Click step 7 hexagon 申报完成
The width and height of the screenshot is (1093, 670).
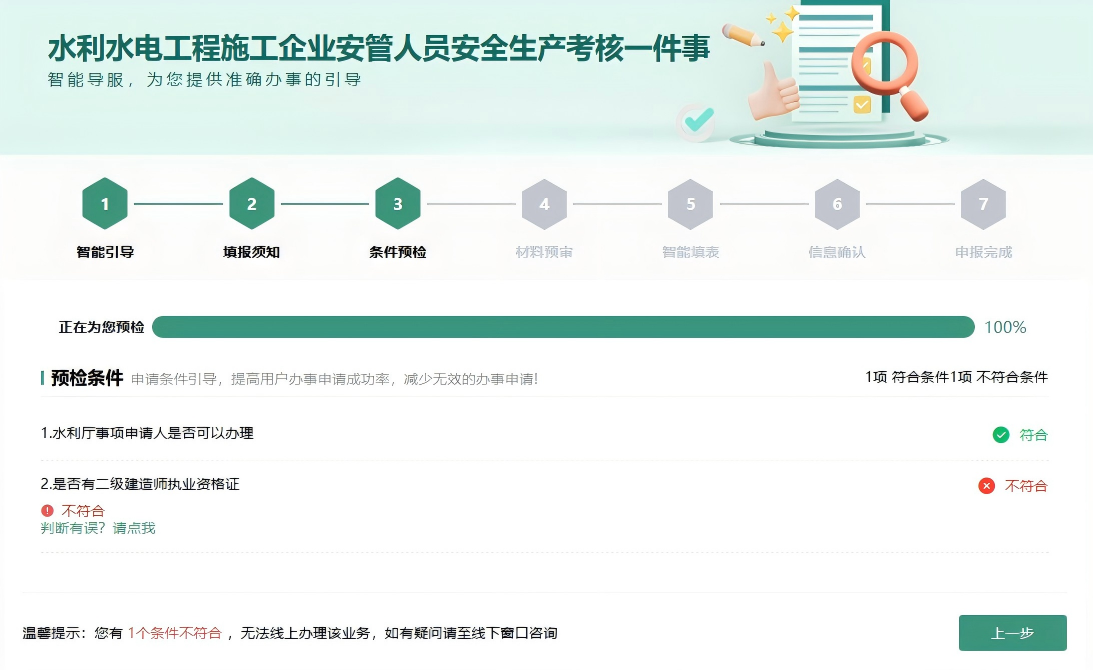(983, 204)
